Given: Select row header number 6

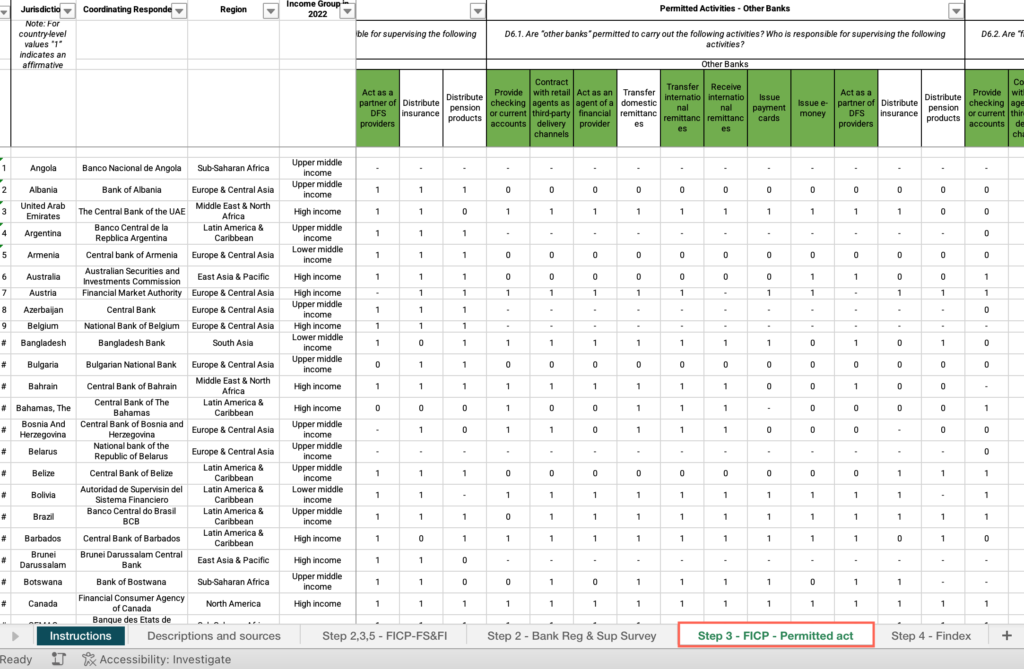Looking at the screenshot, I should 5,276.
